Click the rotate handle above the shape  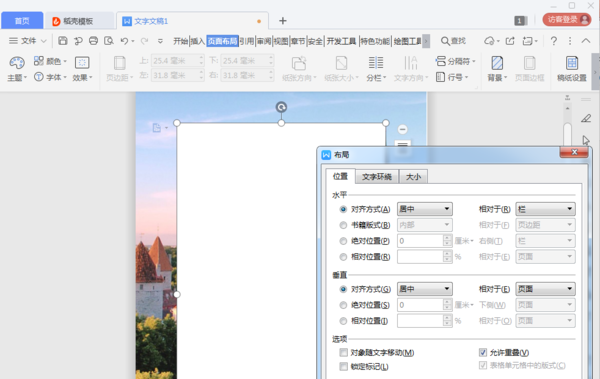(x=281, y=107)
